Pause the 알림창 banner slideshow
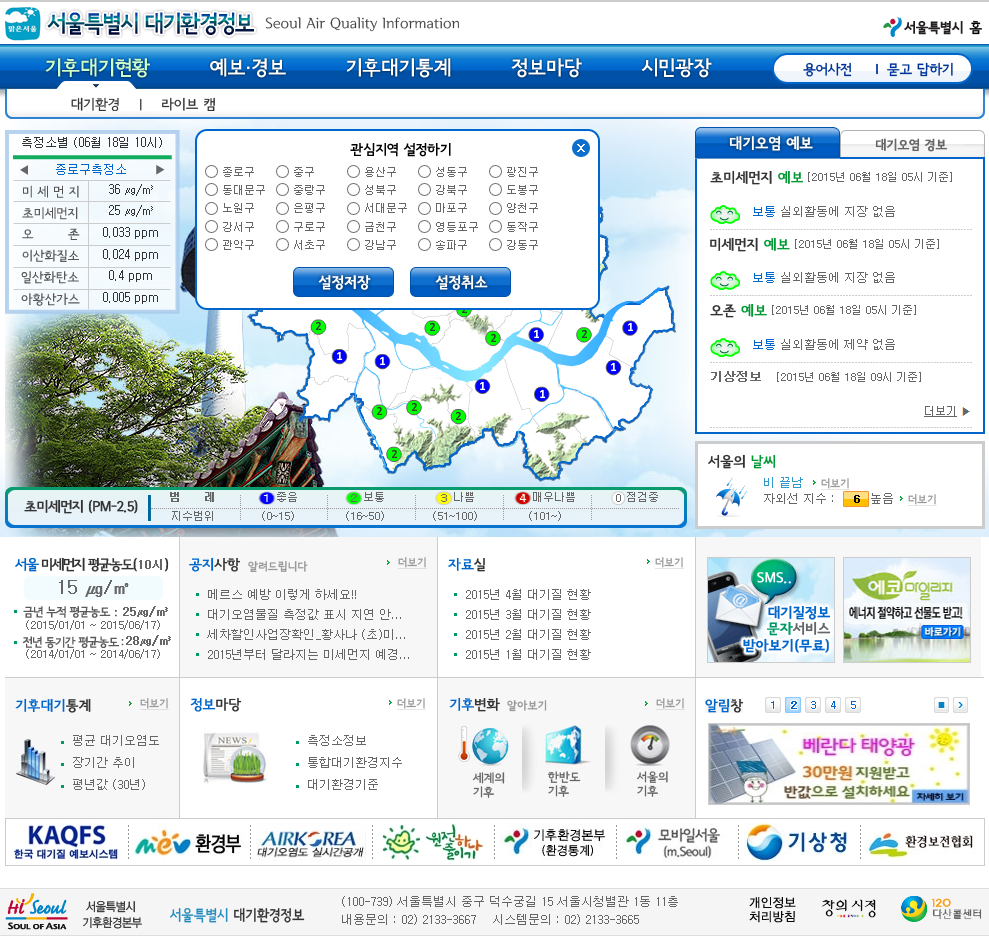 tap(941, 705)
